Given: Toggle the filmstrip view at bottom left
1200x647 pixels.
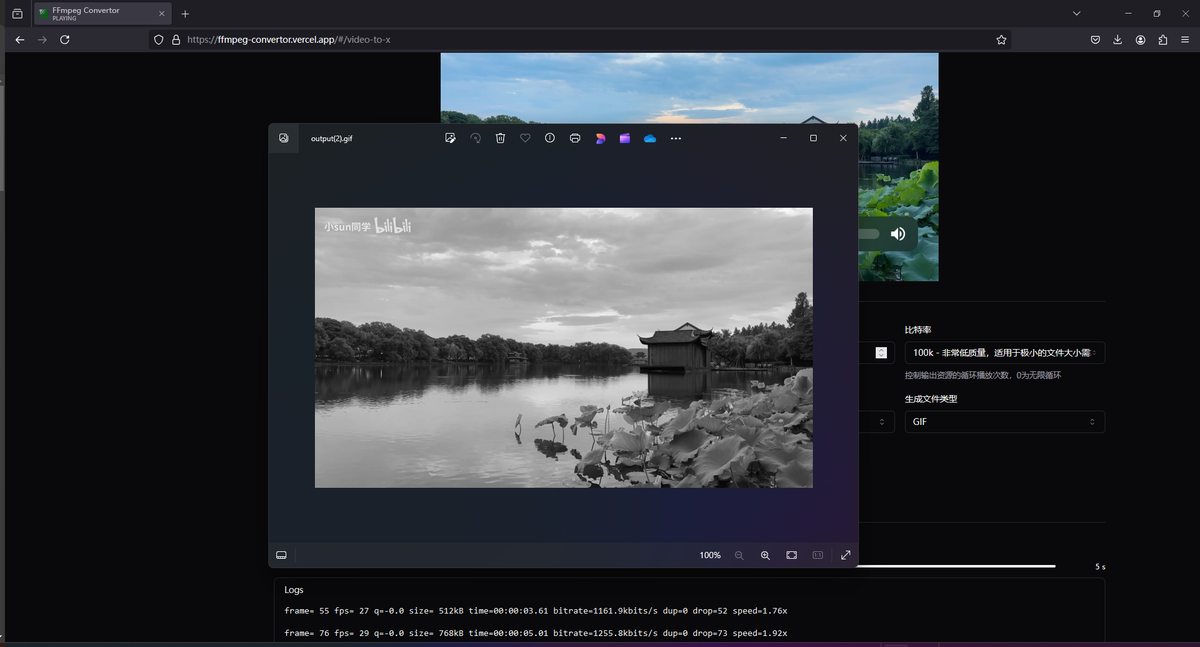Looking at the screenshot, I should tap(282, 555).
